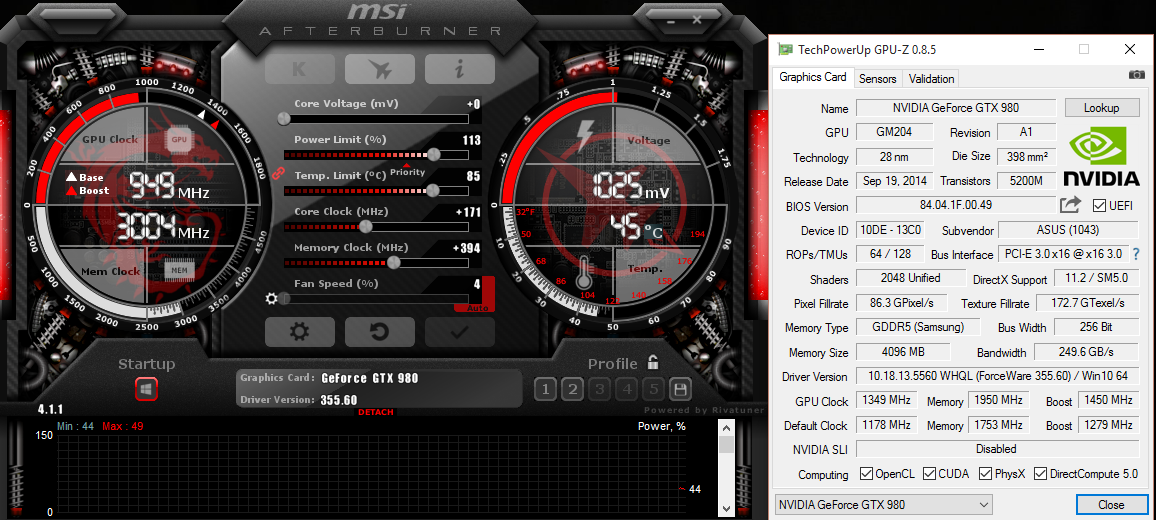Apply settings with the checkmark button
This screenshot has width=1156, height=520.
click(x=459, y=332)
